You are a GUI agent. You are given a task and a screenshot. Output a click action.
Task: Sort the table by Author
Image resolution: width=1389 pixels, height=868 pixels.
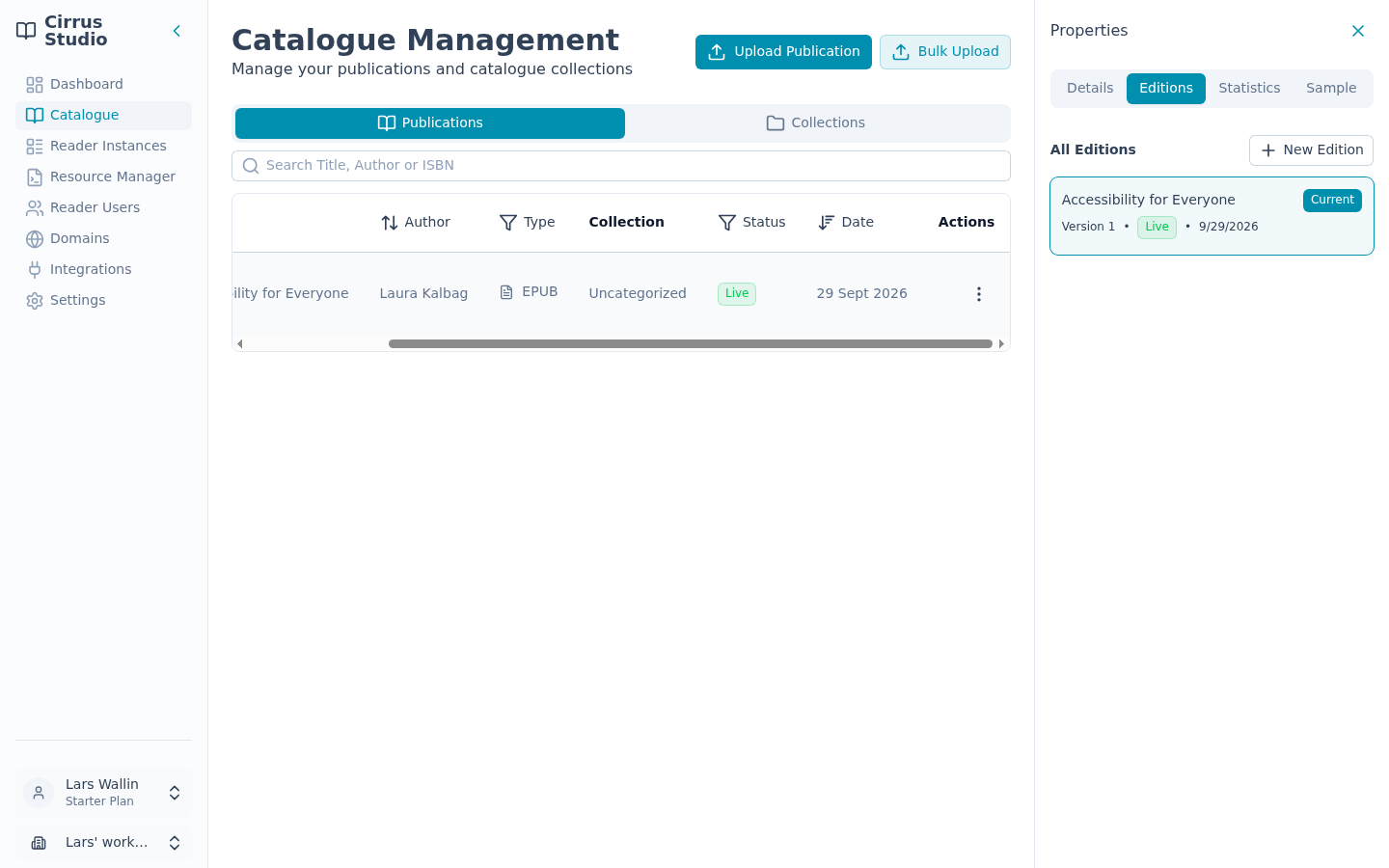click(416, 223)
